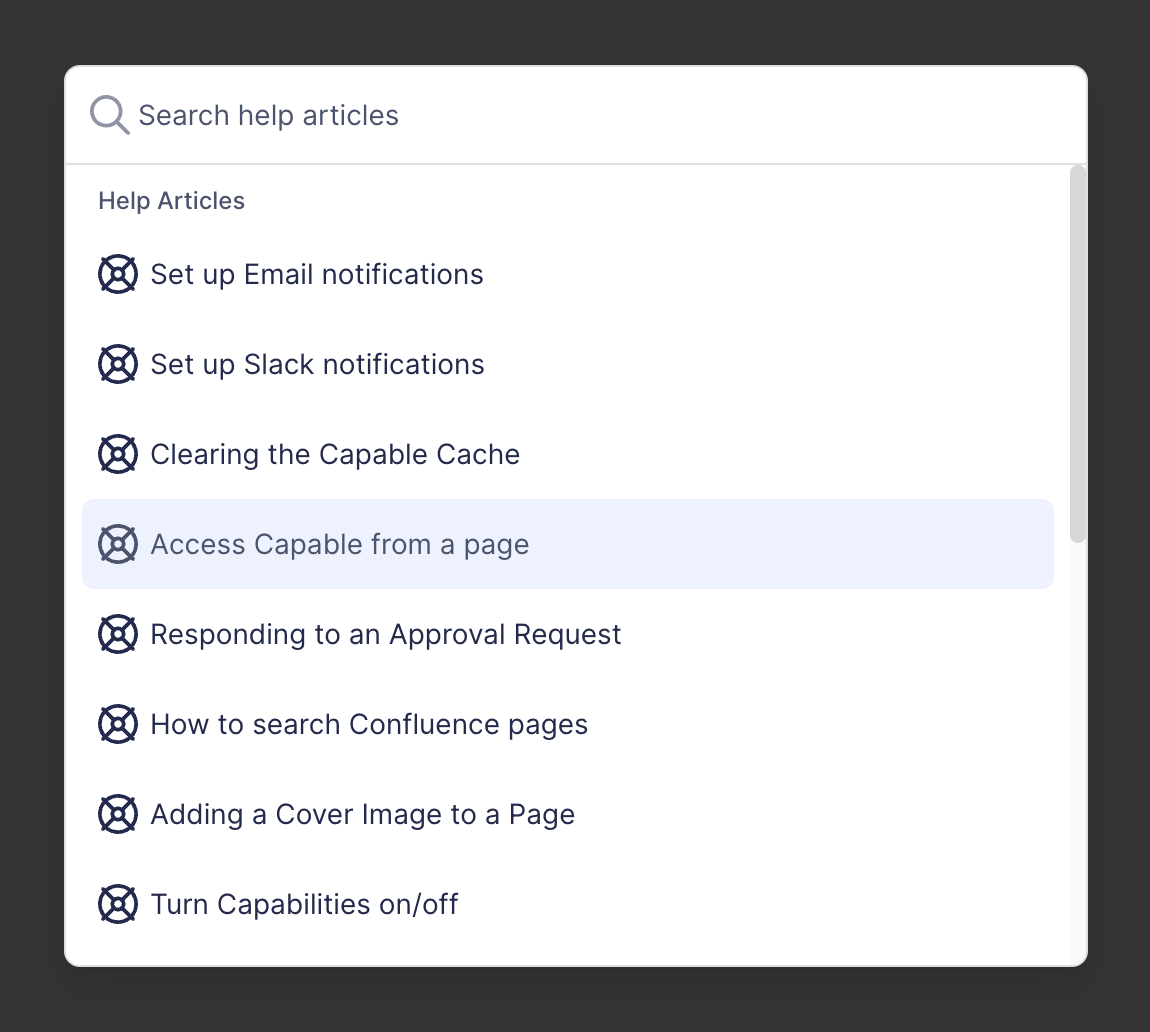Open the Set up Email notifications article
This screenshot has height=1032, width=1150.
click(317, 274)
